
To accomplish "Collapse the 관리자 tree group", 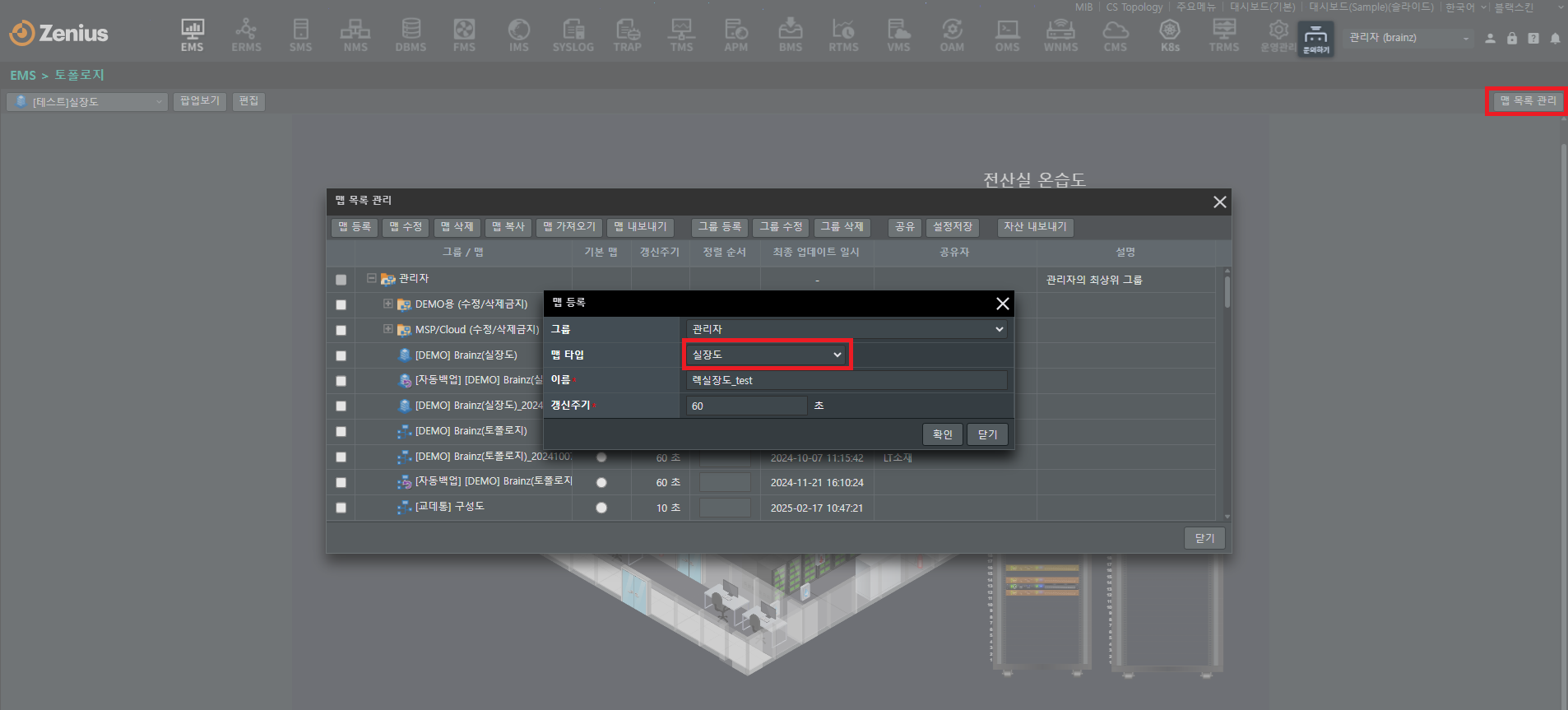I will coord(371,278).
